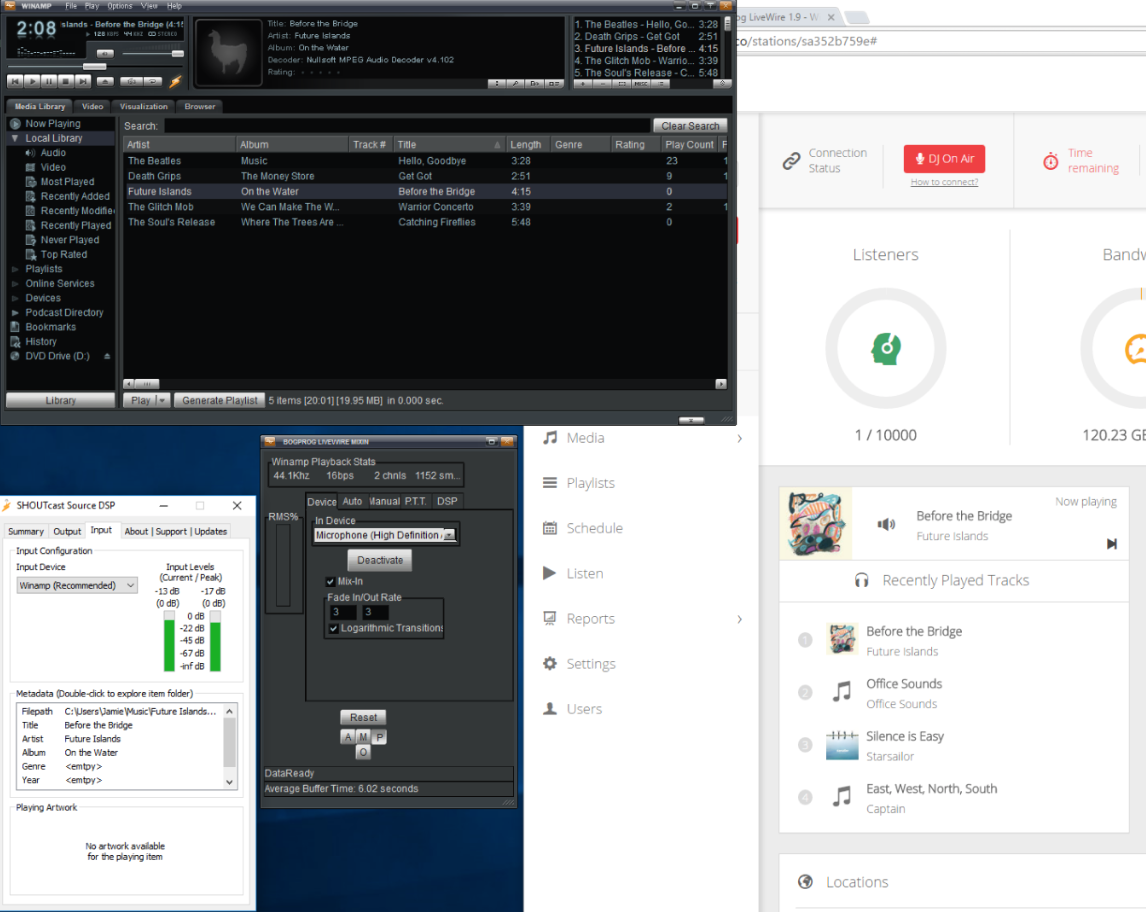Viewport: 1146px width, 912px height.
Task: Open Settings gear in station sidebar
Action: [x=550, y=664]
